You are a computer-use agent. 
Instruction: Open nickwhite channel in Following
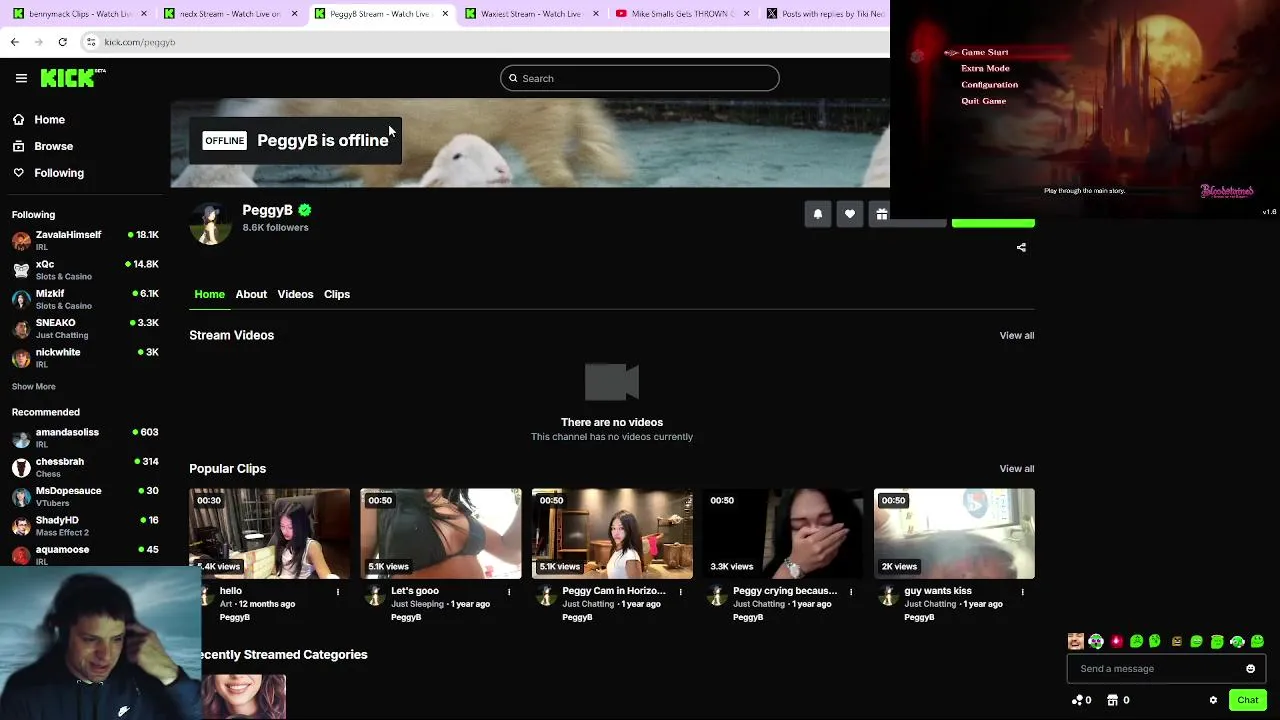(x=85, y=358)
